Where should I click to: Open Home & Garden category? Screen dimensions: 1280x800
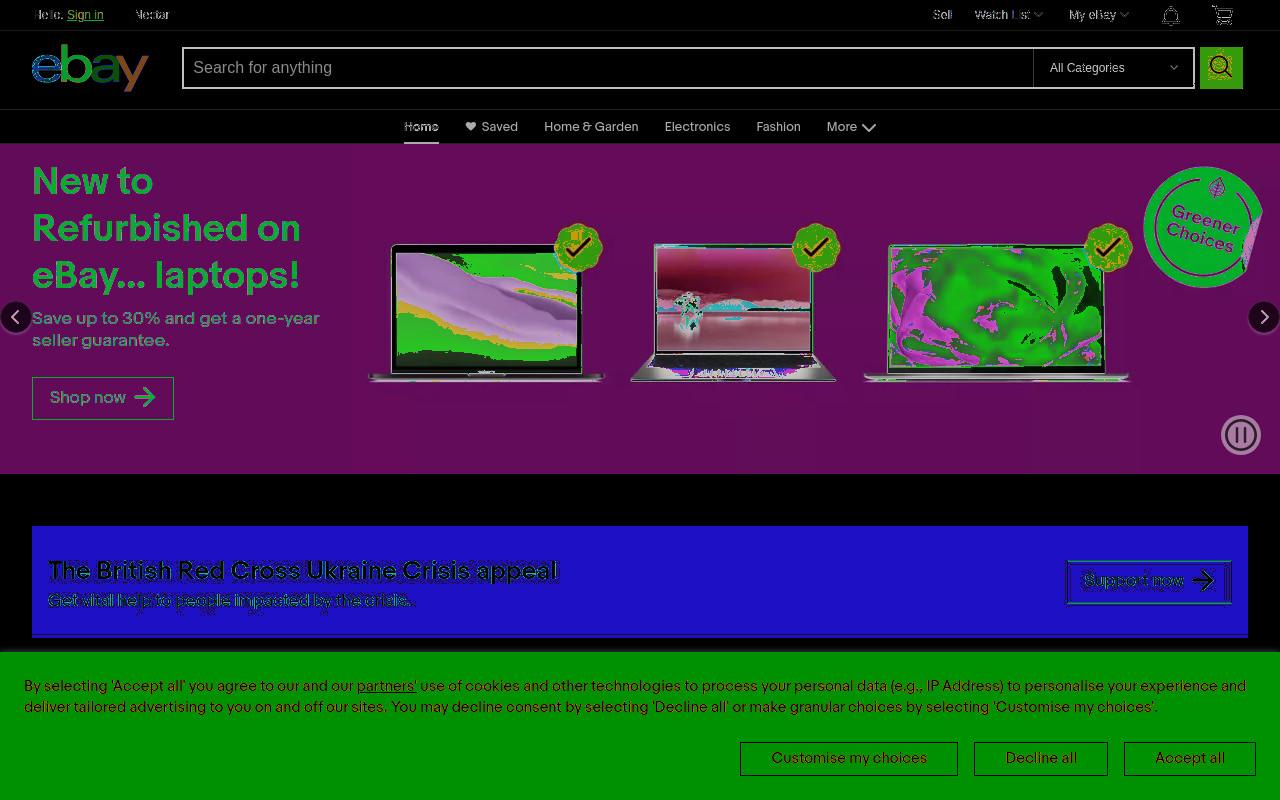591,127
